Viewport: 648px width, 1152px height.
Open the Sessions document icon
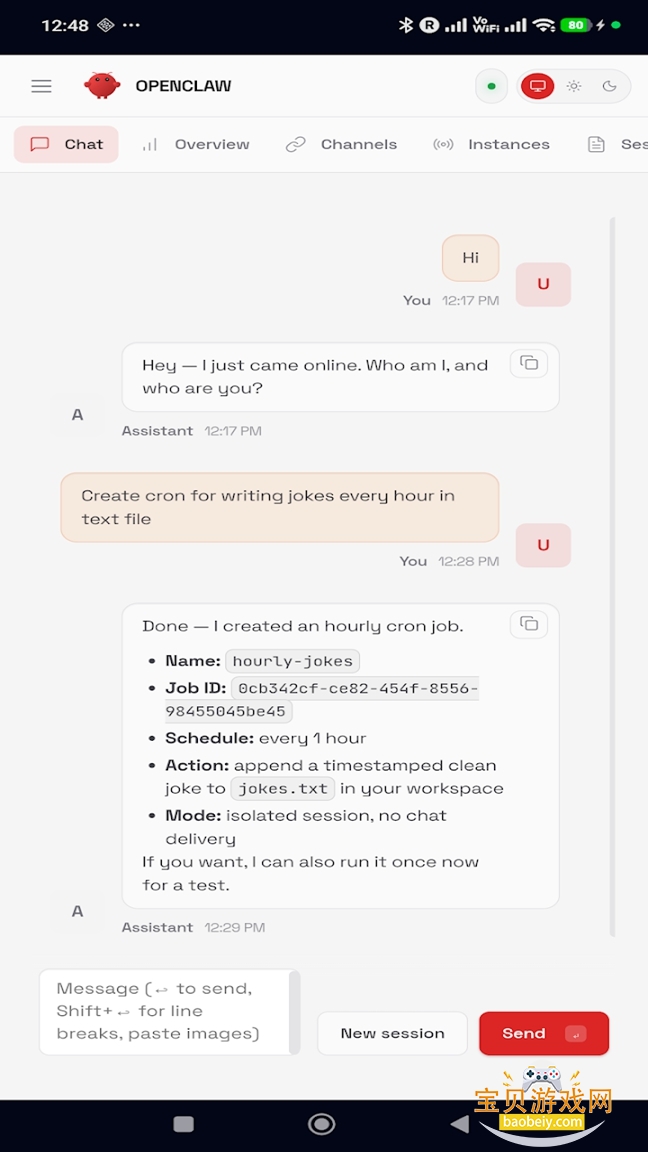[594, 144]
